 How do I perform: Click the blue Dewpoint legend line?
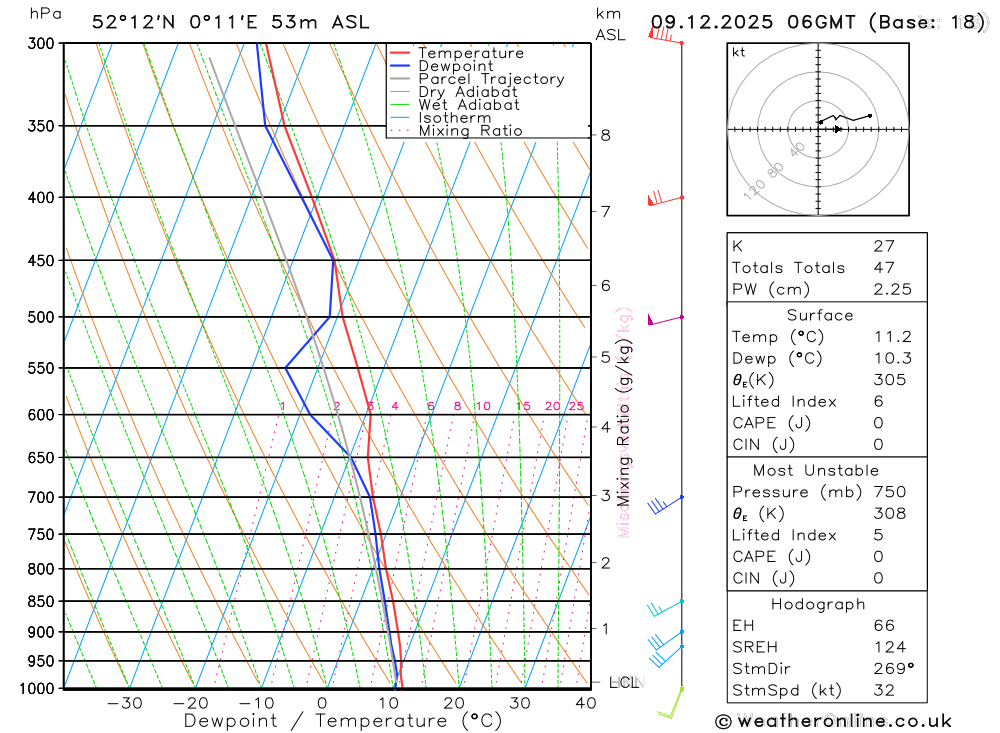(399, 66)
